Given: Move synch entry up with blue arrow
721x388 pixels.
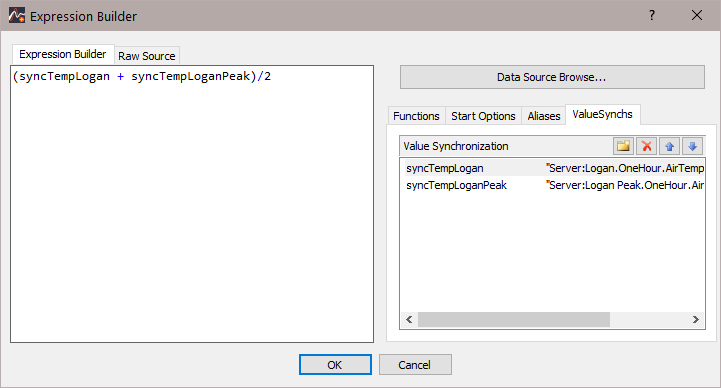Looking at the screenshot, I should [x=670, y=146].
